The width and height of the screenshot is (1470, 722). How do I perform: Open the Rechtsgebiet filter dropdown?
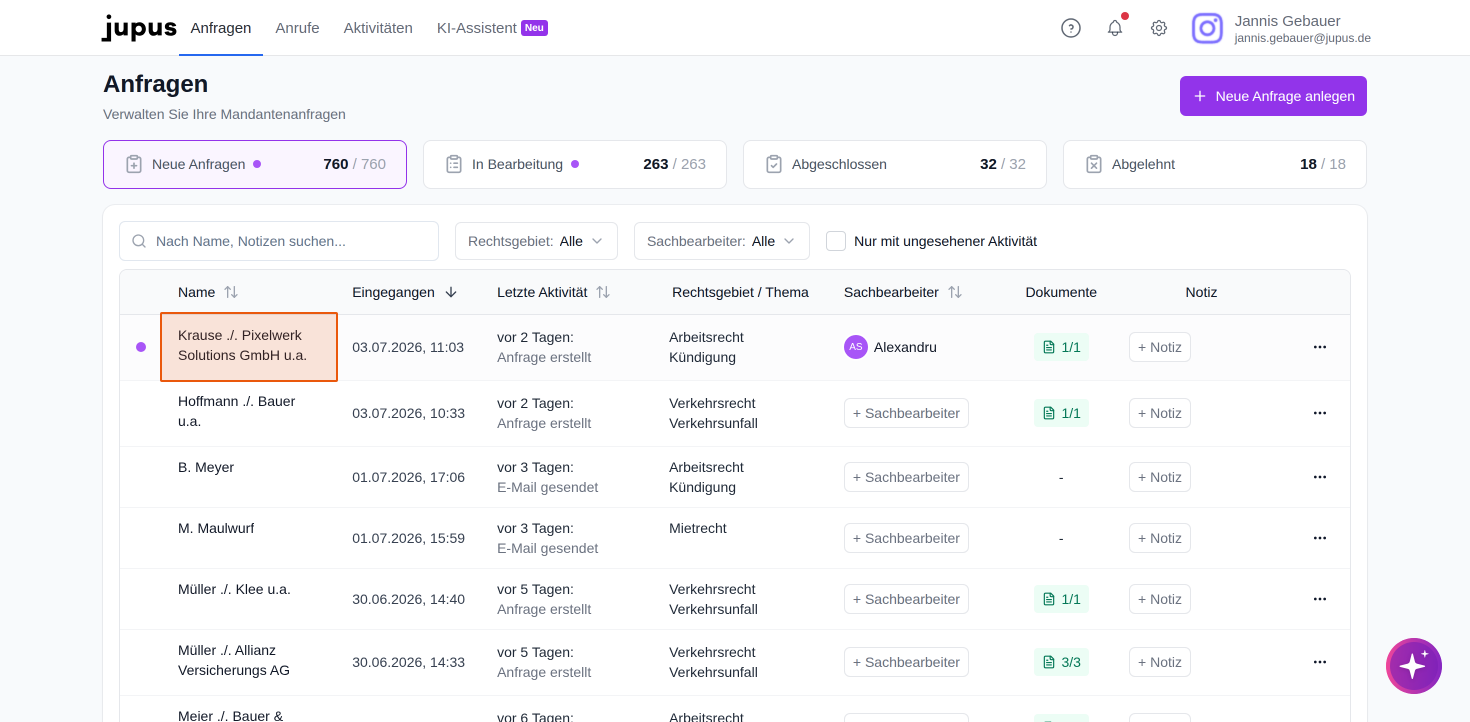[x=536, y=241]
